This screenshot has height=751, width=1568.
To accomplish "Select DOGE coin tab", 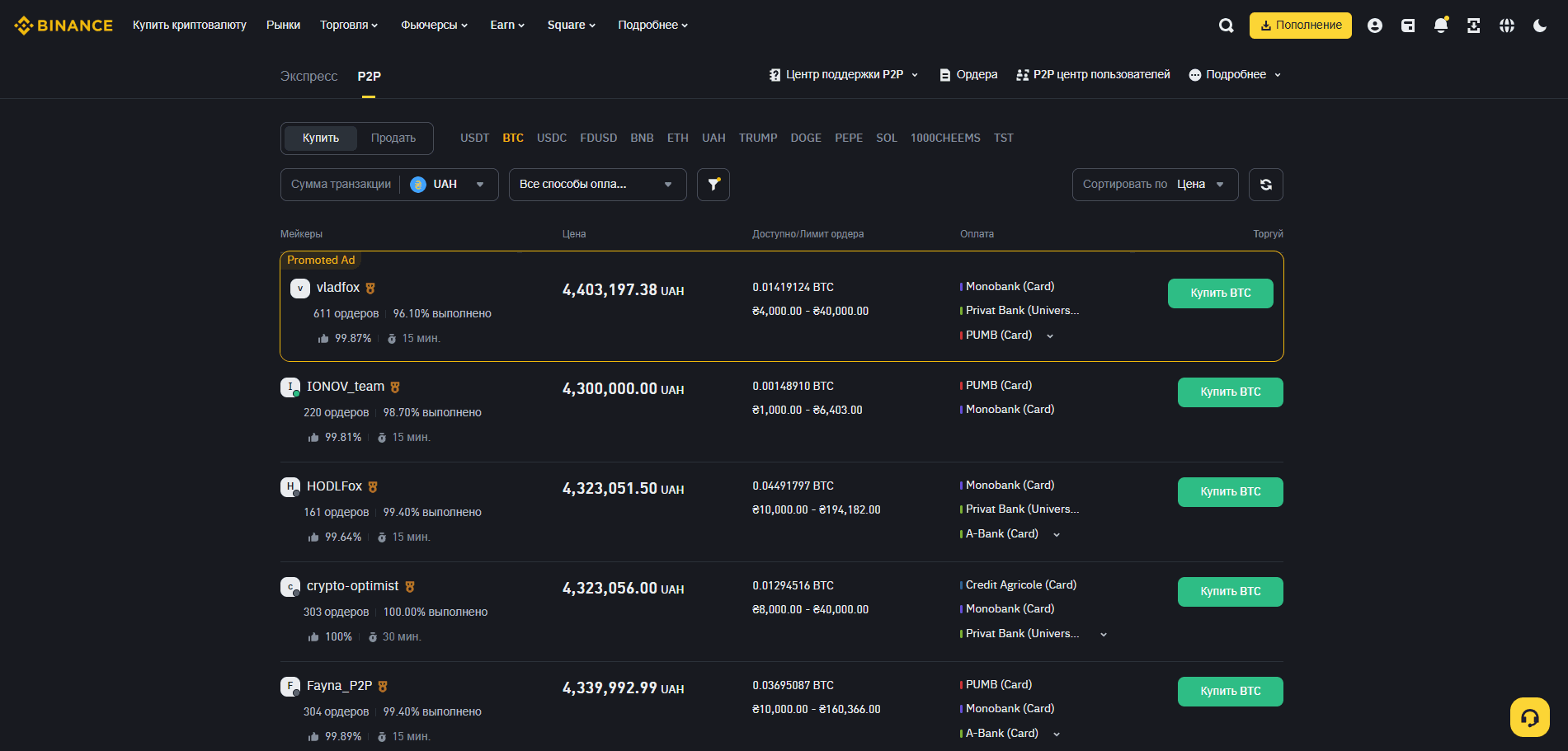I will pyautogui.click(x=806, y=138).
